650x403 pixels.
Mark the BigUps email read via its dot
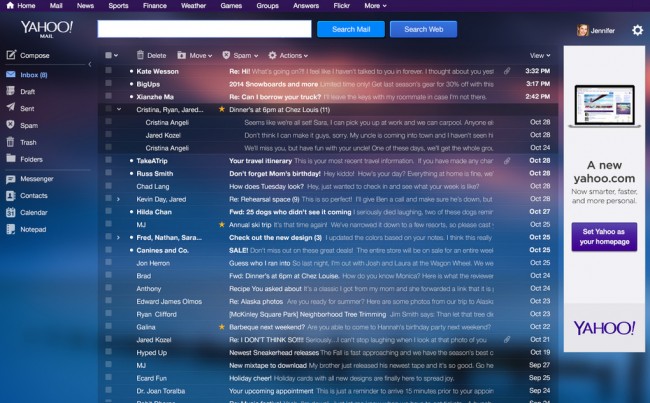[131, 84]
